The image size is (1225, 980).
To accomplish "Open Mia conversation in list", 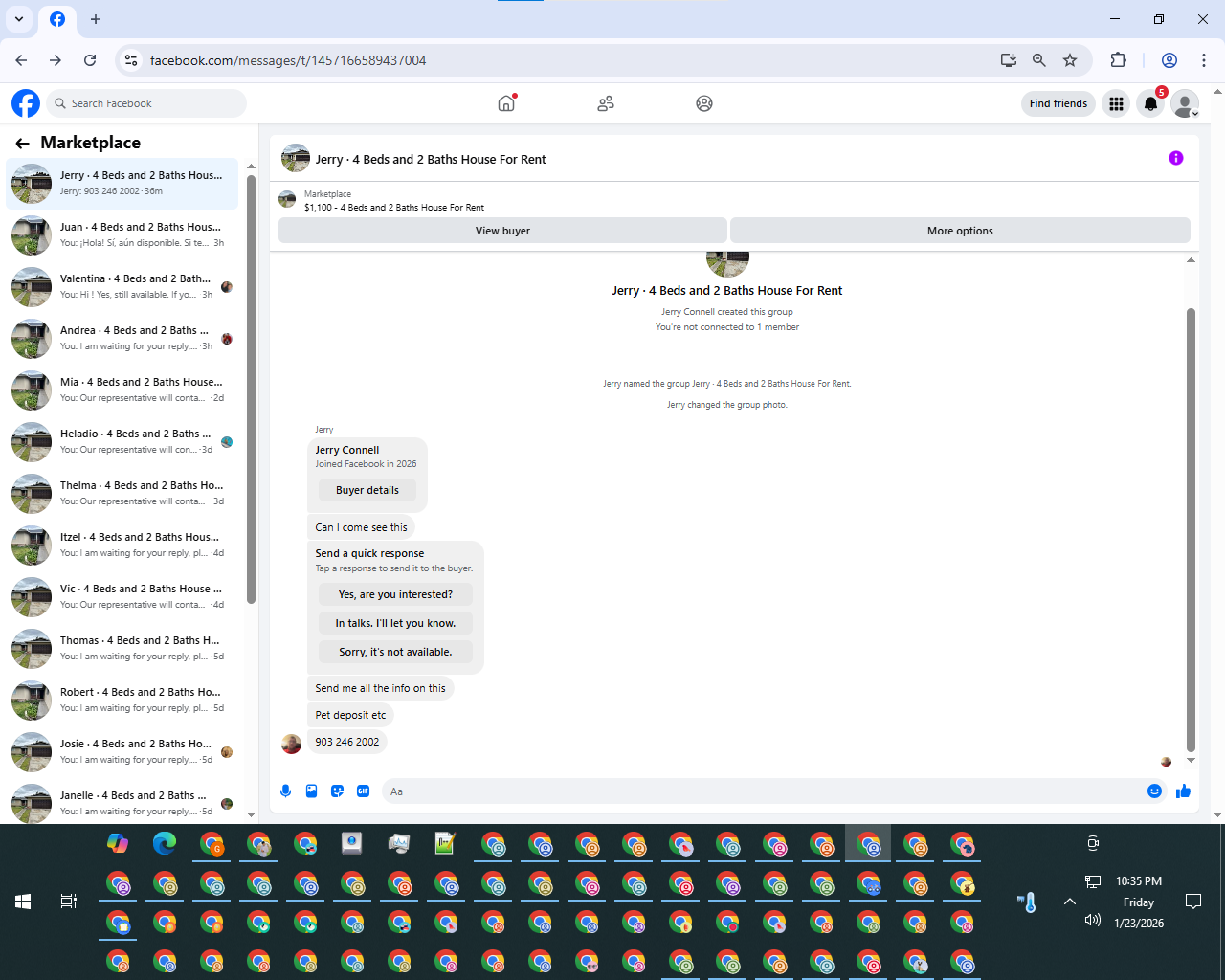I will [x=122, y=390].
